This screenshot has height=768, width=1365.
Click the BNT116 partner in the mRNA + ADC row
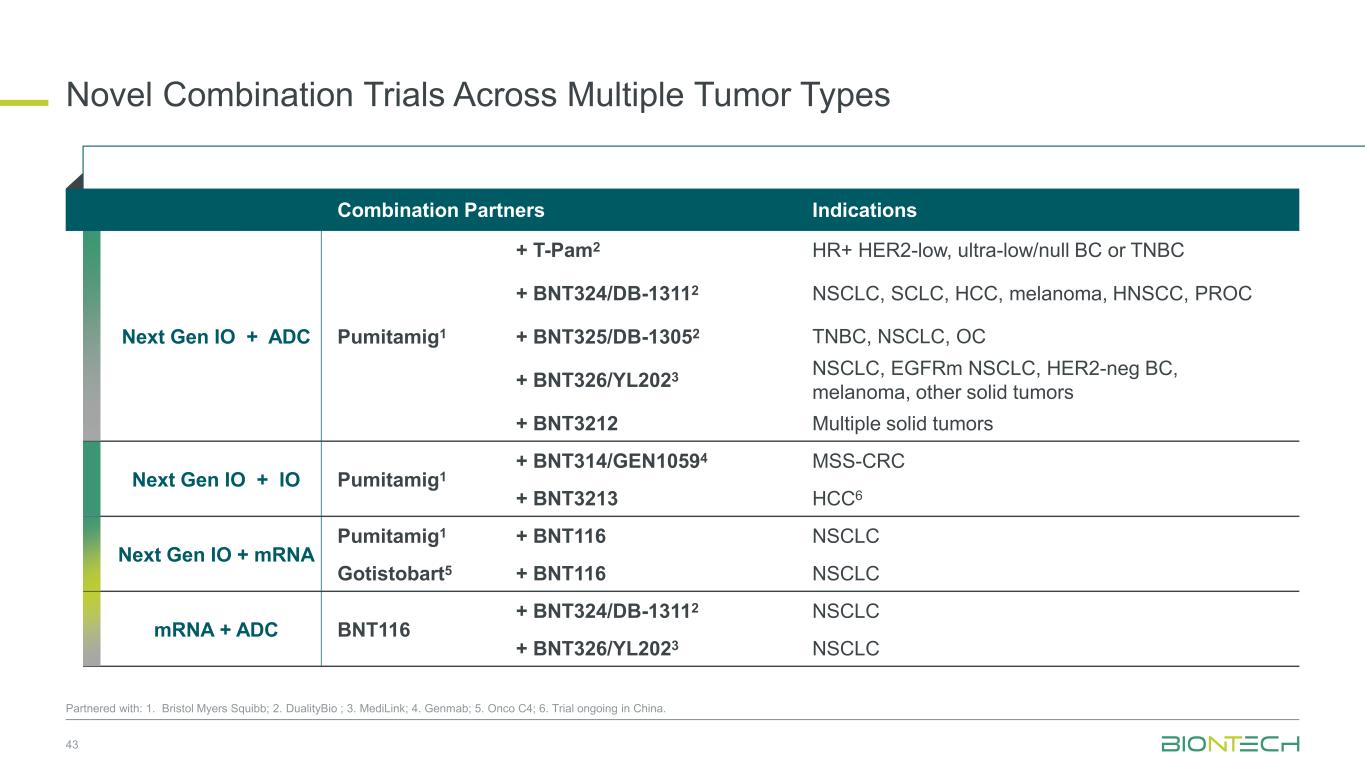click(x=374, y=630)
